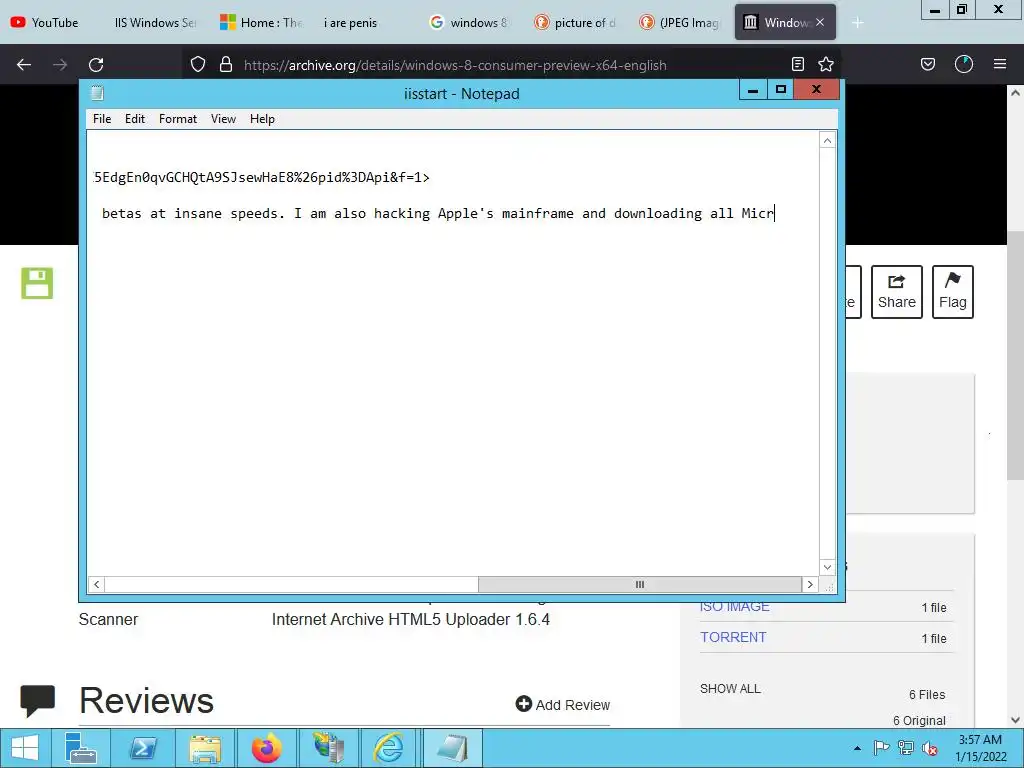Open Notepad Help menu
This screenshot has height=768, width=1024.
pos(263,119)
